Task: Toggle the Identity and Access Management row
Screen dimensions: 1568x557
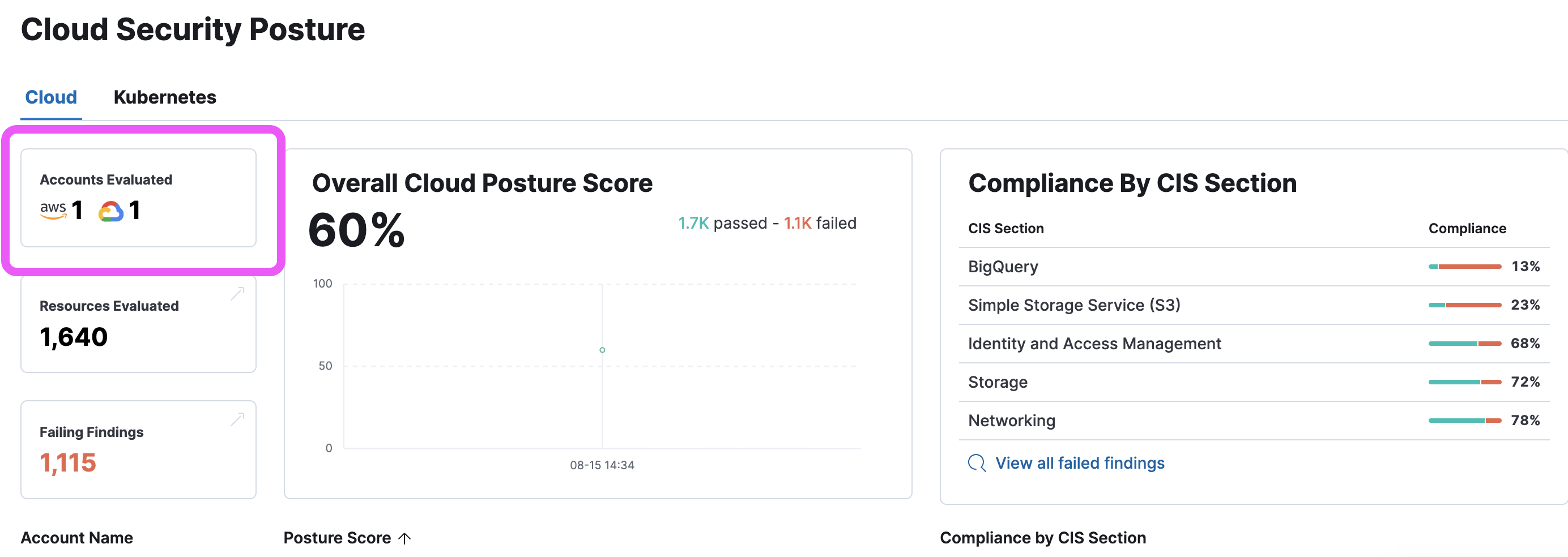Action: (1094, 343)
